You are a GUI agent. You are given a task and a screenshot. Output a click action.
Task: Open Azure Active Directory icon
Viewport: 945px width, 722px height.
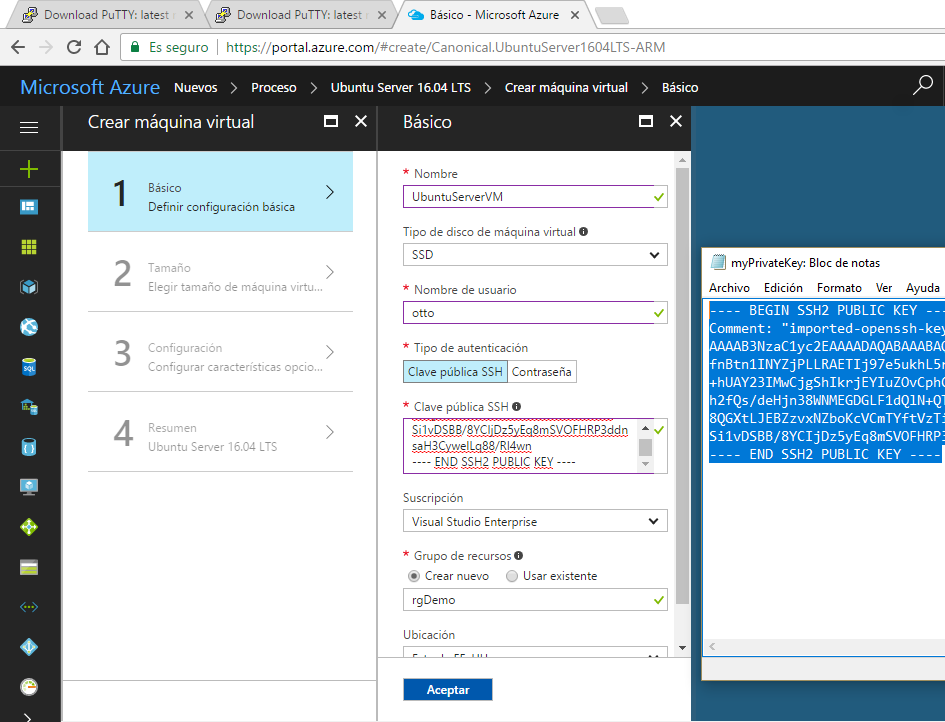coord(29,647)
